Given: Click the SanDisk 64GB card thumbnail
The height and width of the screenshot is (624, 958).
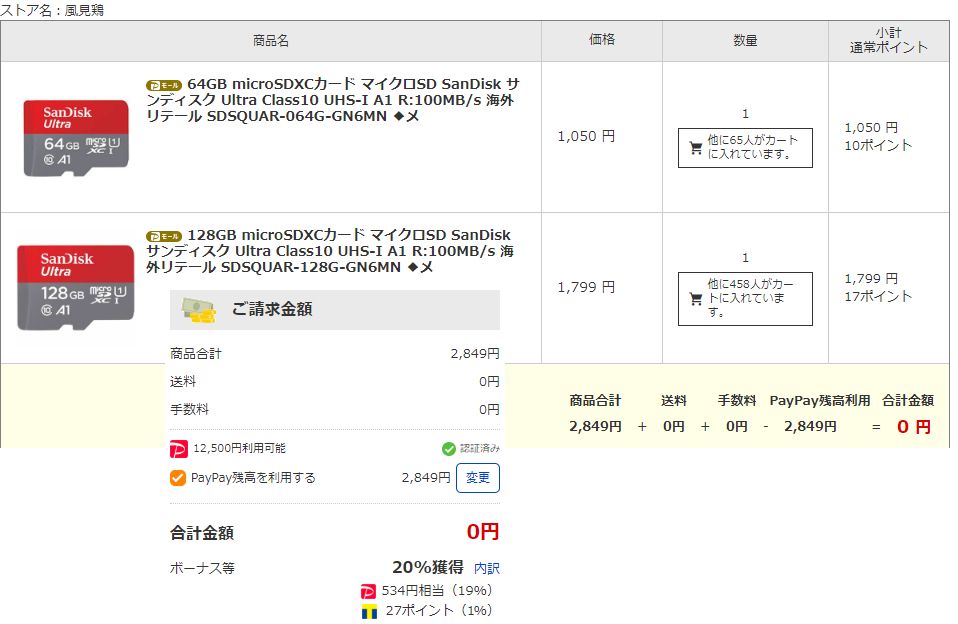Looking at the screenshot, I should (x=76, y=138).
